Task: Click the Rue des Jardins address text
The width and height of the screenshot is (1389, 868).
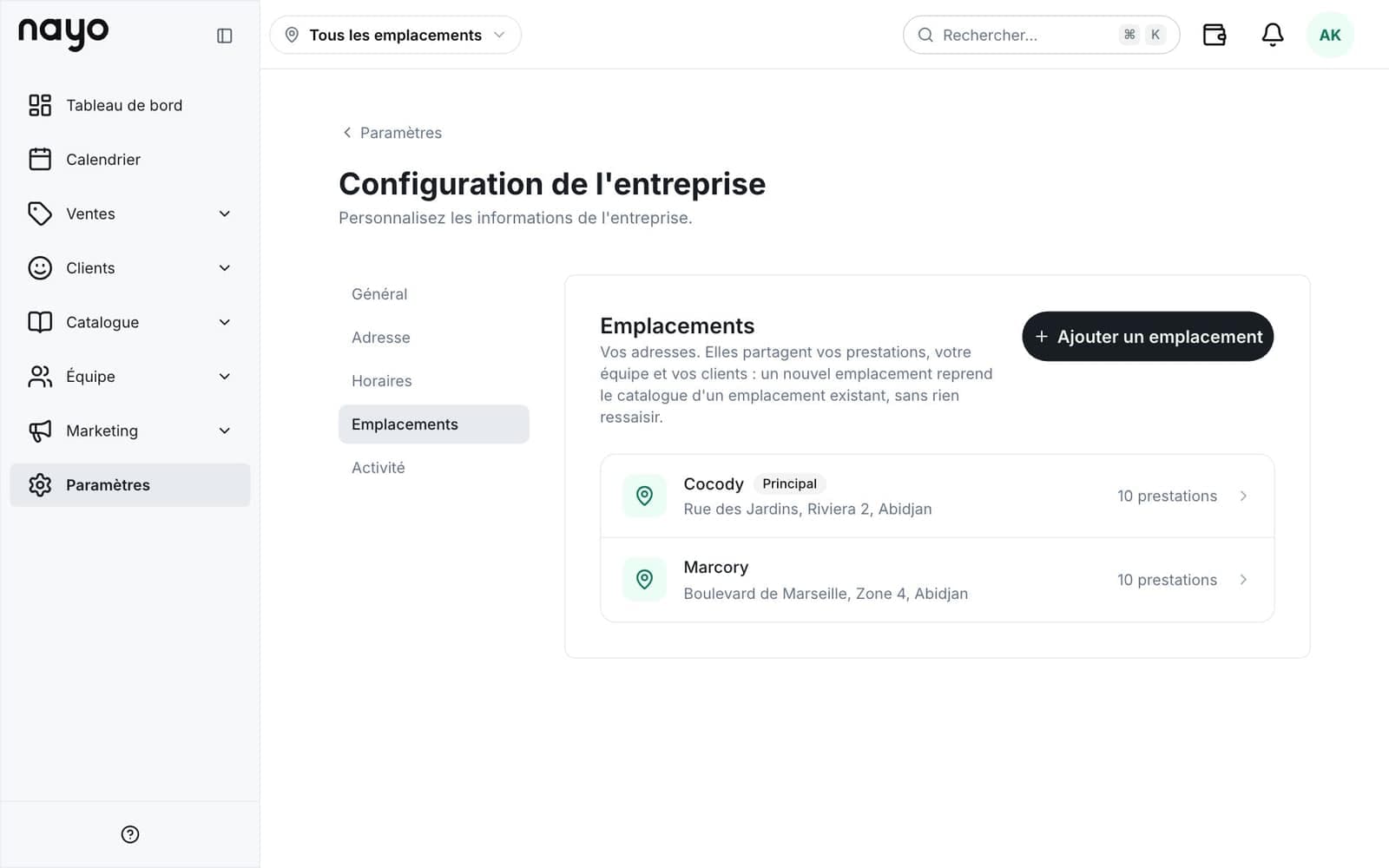Action: click(x=807, y=509)
